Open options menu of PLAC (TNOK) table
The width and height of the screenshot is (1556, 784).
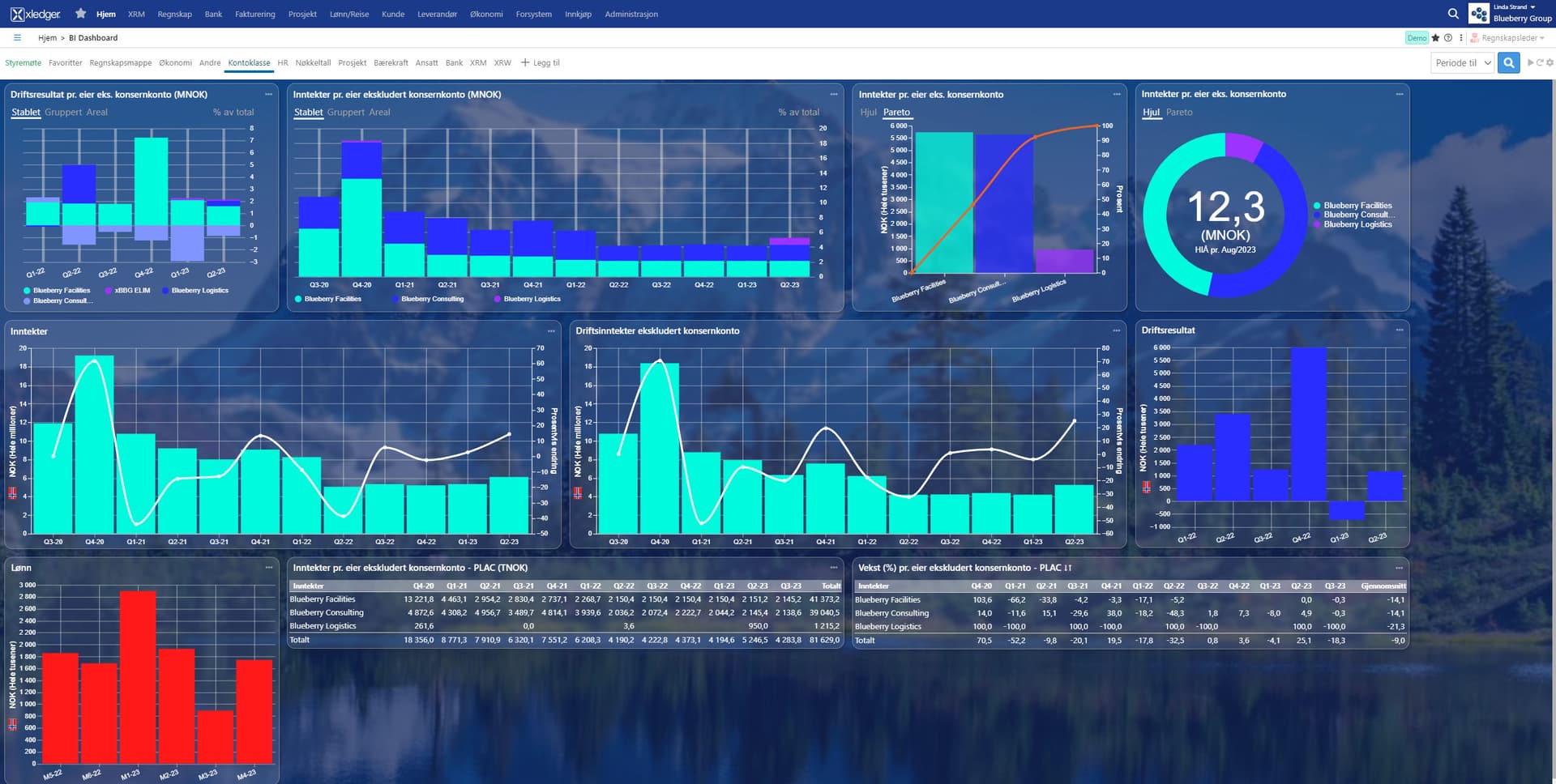coord(834,568)
